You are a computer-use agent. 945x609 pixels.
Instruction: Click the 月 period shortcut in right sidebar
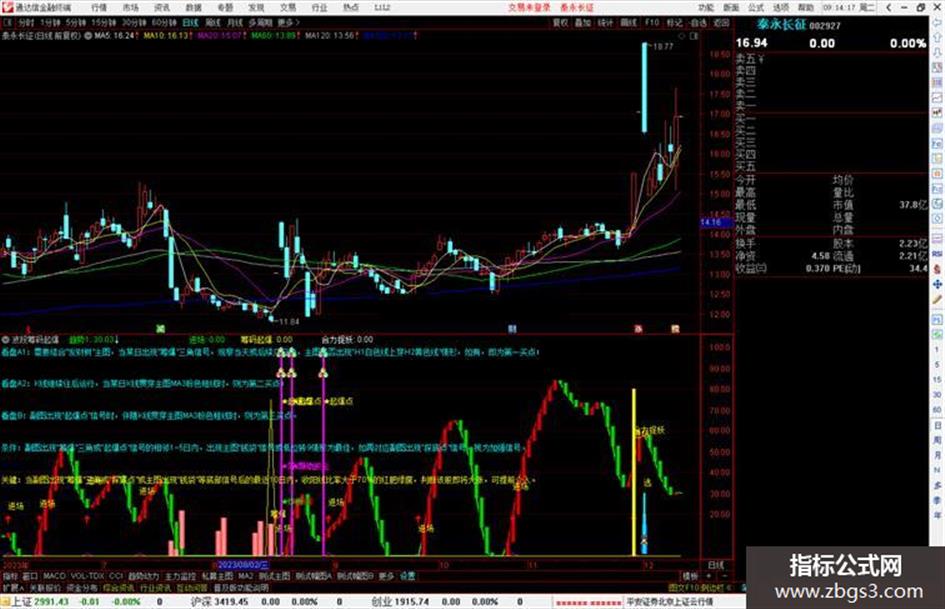pyautogui.click(x=937, y=456)
